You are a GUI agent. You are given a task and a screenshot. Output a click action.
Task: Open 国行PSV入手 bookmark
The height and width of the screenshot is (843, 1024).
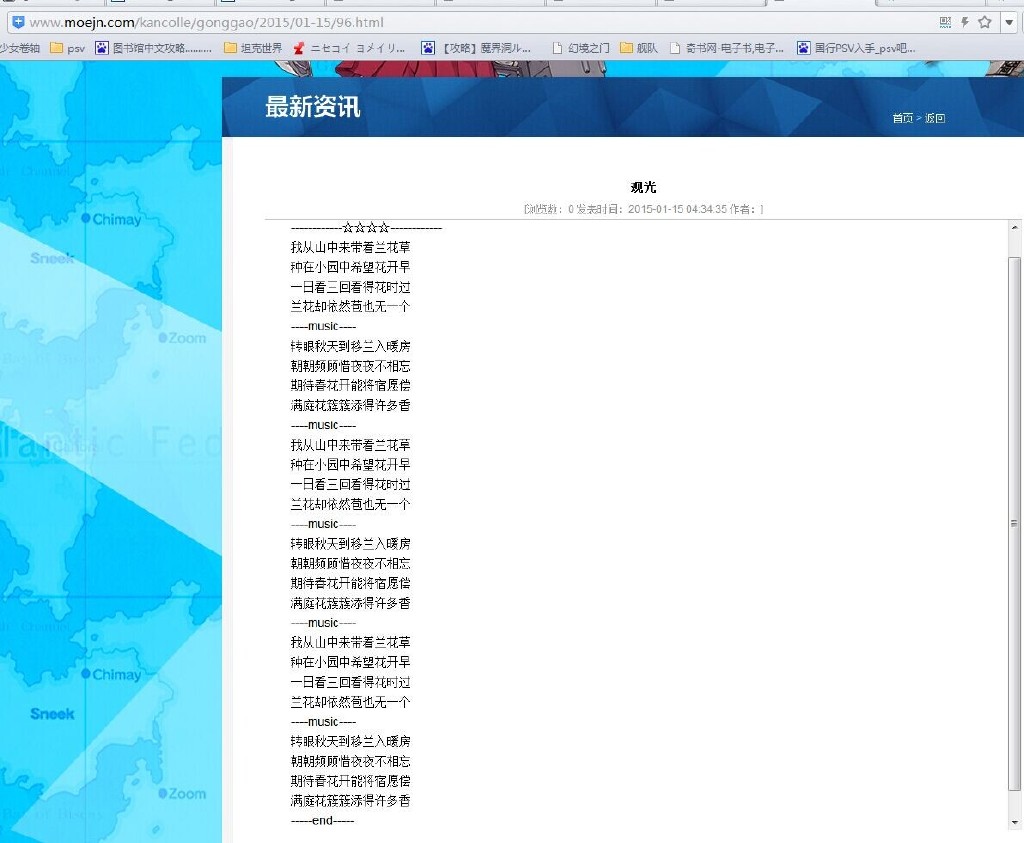click(x=856, y=48)
